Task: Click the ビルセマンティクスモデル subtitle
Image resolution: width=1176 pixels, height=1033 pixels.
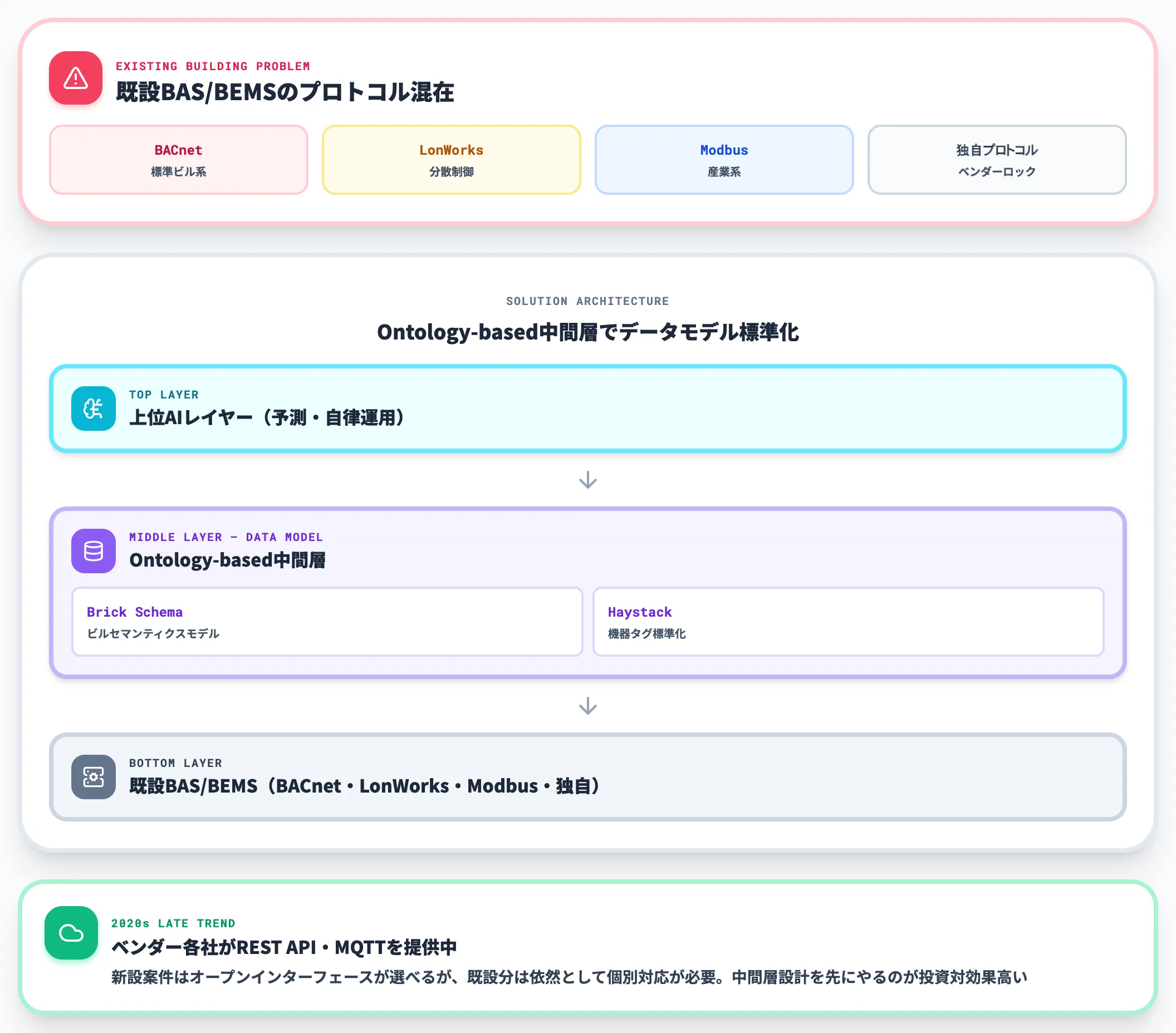Action: click(153, 634)
